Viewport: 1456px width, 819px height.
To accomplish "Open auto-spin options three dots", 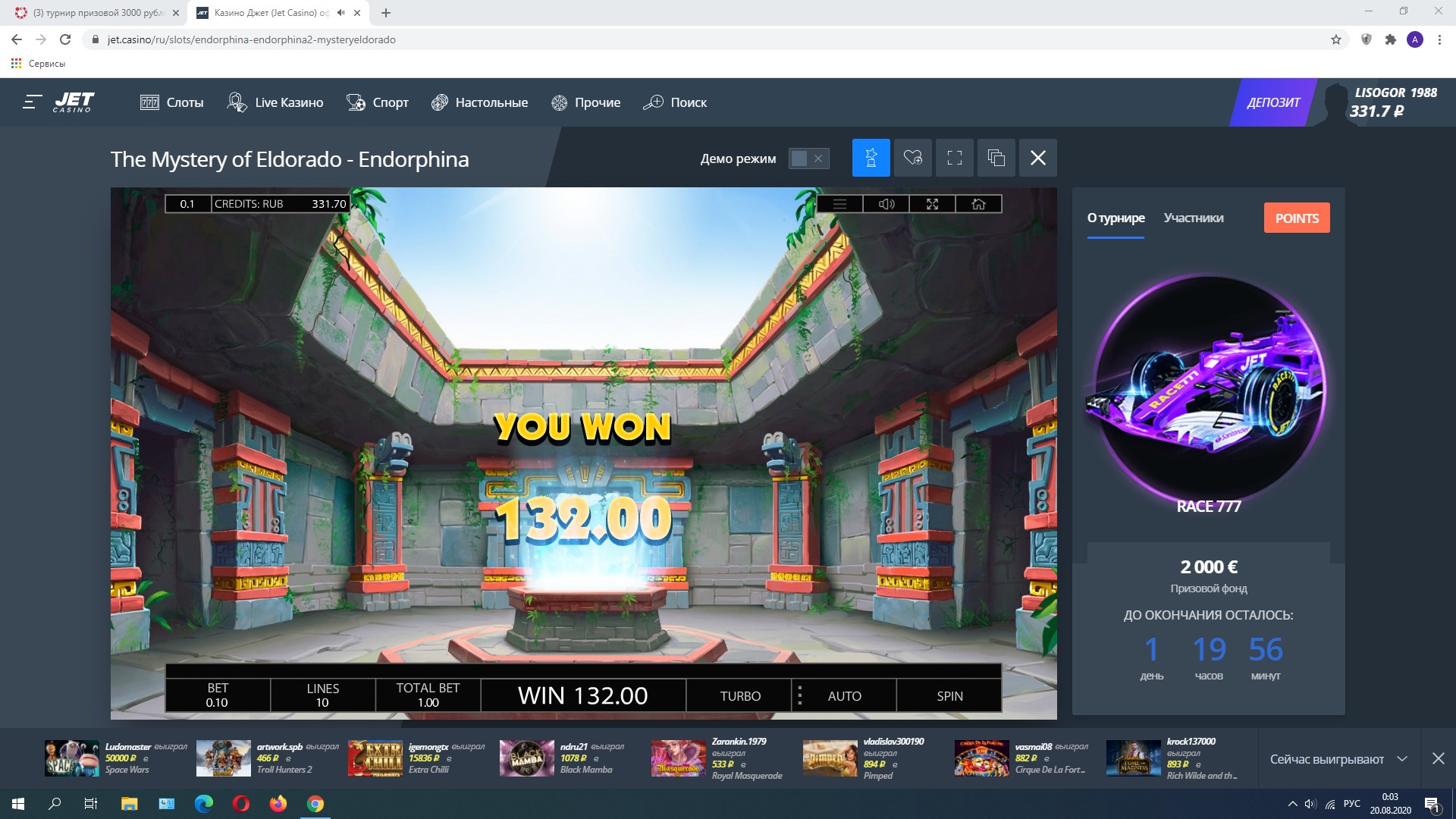I will (799, 696).
